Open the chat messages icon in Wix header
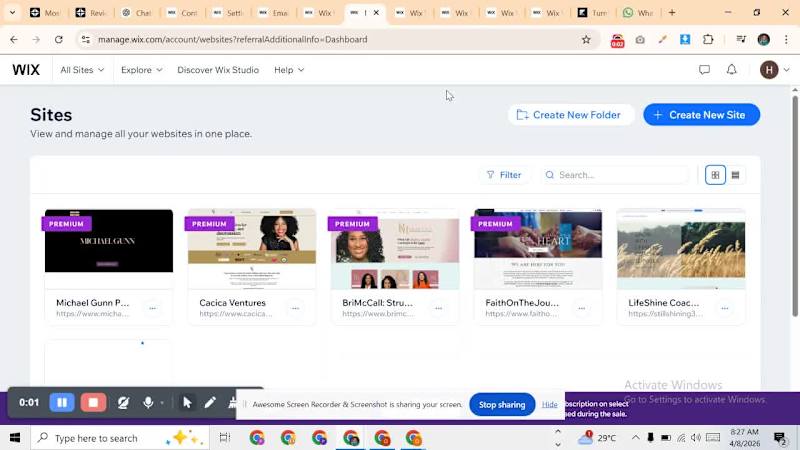Screen dimensions: 800x450 tap(704, 69)
